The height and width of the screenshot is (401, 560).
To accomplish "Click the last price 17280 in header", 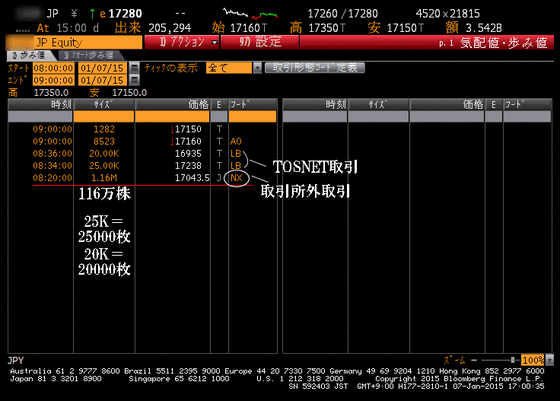I will click(125, 14).
